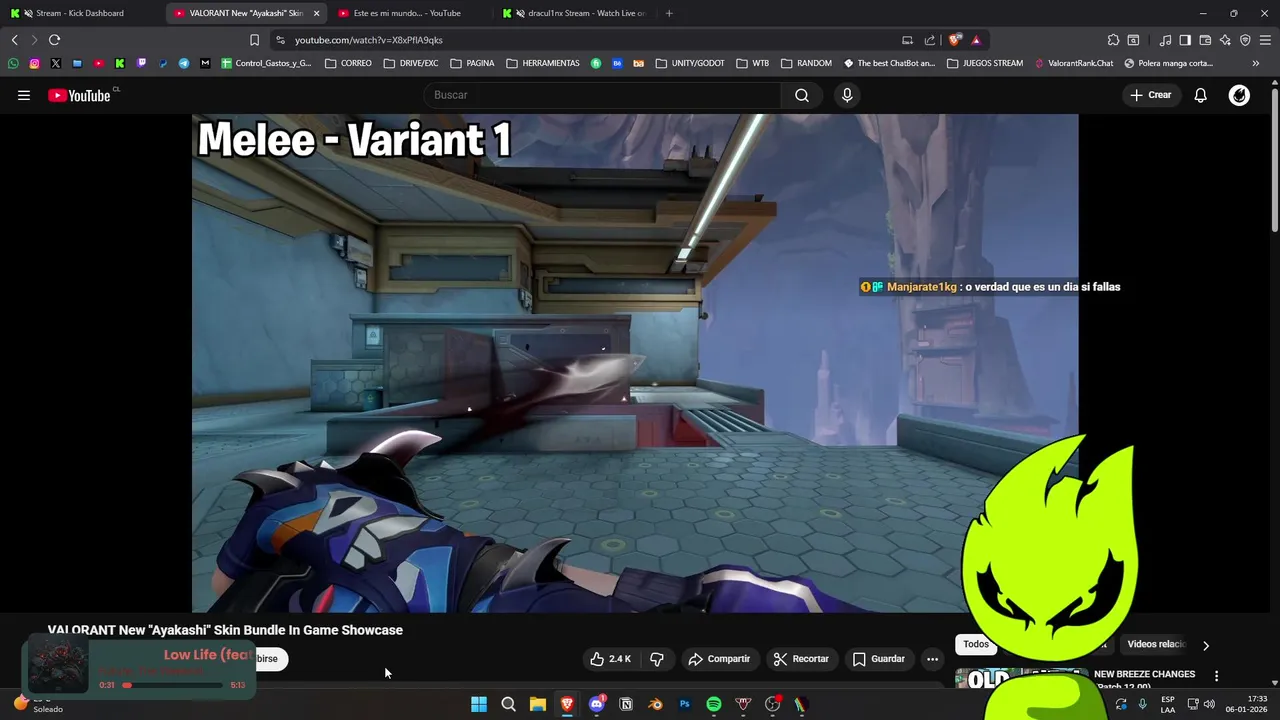Go to the YouTube home logo
This screenshot has height=720, width=1280.
(79, 95)
